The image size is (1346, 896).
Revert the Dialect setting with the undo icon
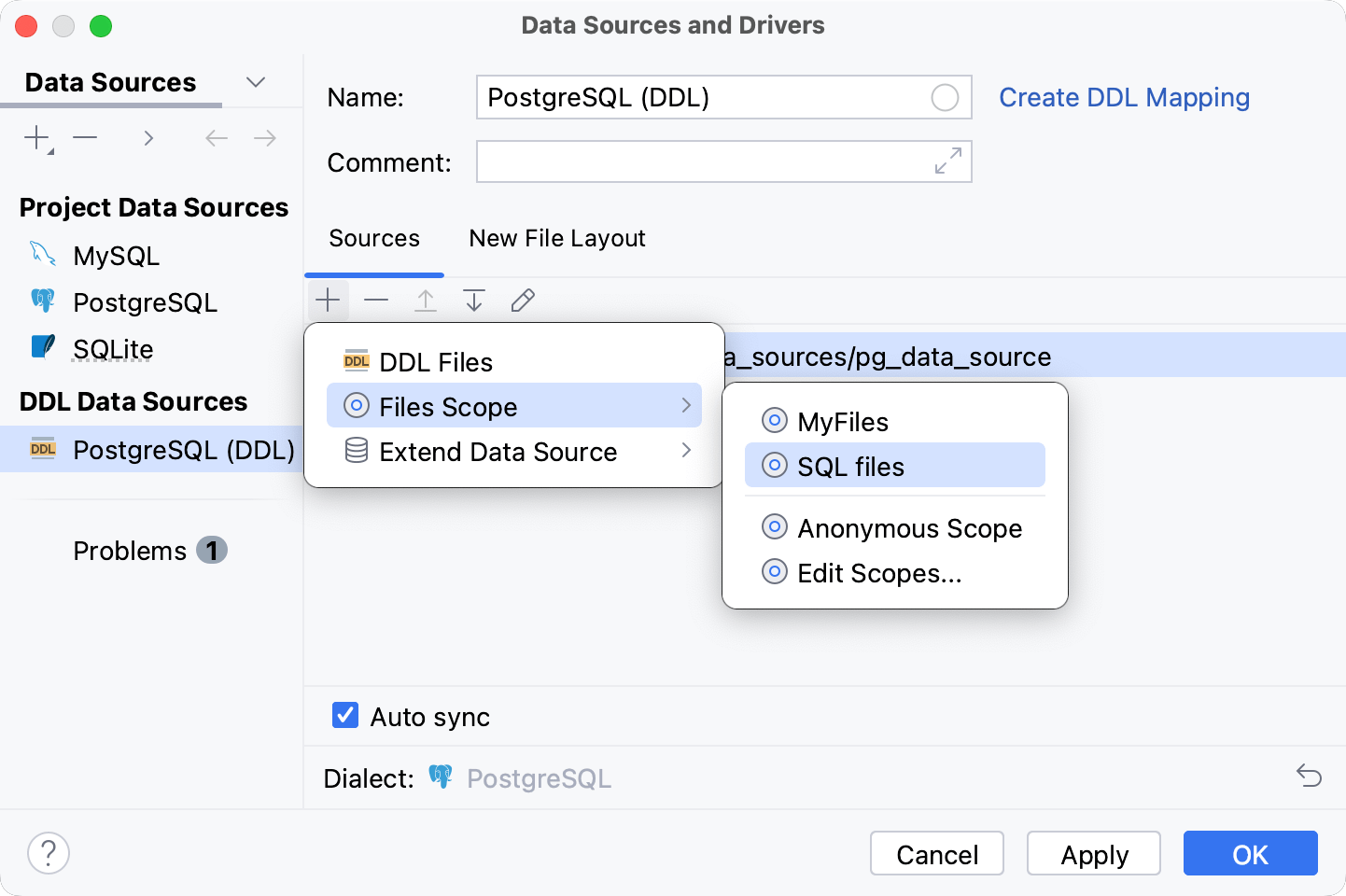tap(1309, 776)
